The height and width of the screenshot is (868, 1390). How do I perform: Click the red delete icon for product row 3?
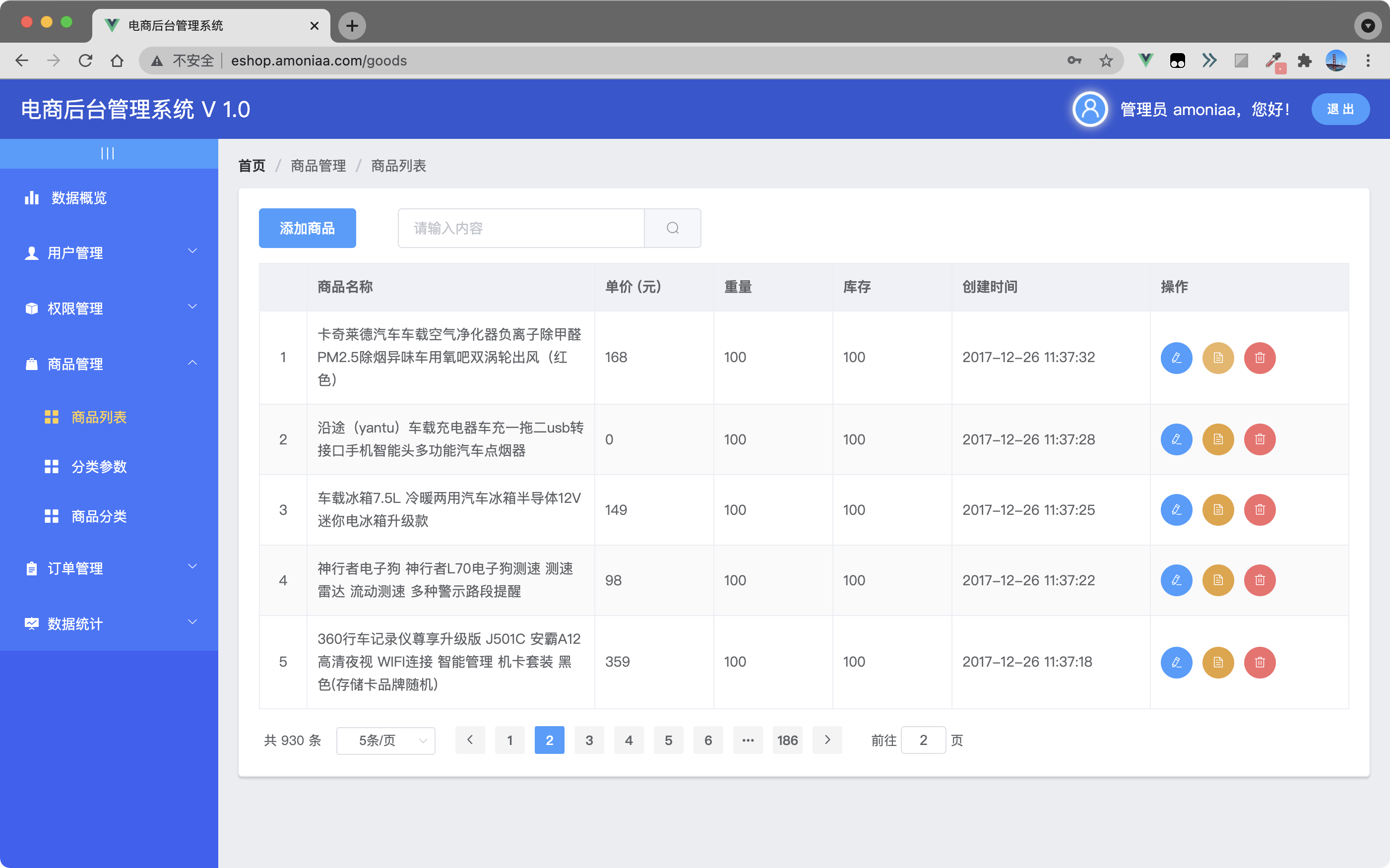pos(1259,510)
